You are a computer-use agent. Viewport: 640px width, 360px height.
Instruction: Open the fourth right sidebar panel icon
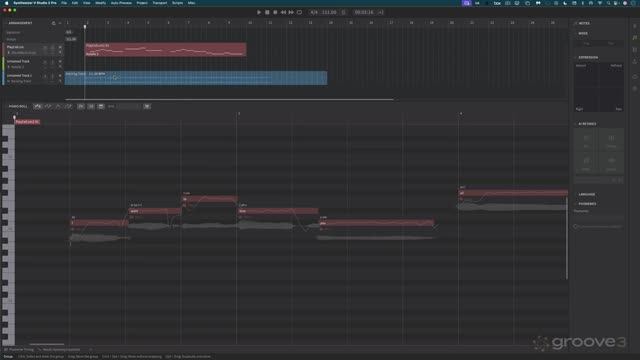pyautogui.click(x=635, y=62)
